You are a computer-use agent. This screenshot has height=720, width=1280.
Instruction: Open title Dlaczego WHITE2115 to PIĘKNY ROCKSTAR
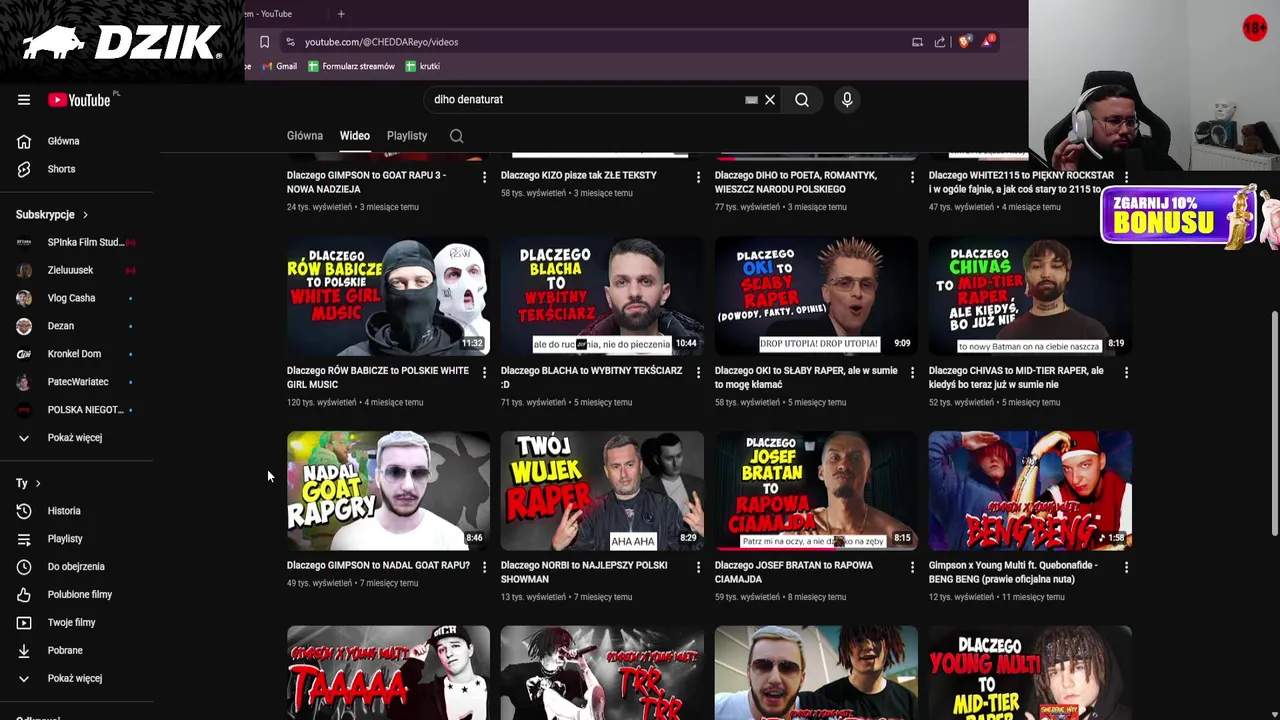point(1021,182)
